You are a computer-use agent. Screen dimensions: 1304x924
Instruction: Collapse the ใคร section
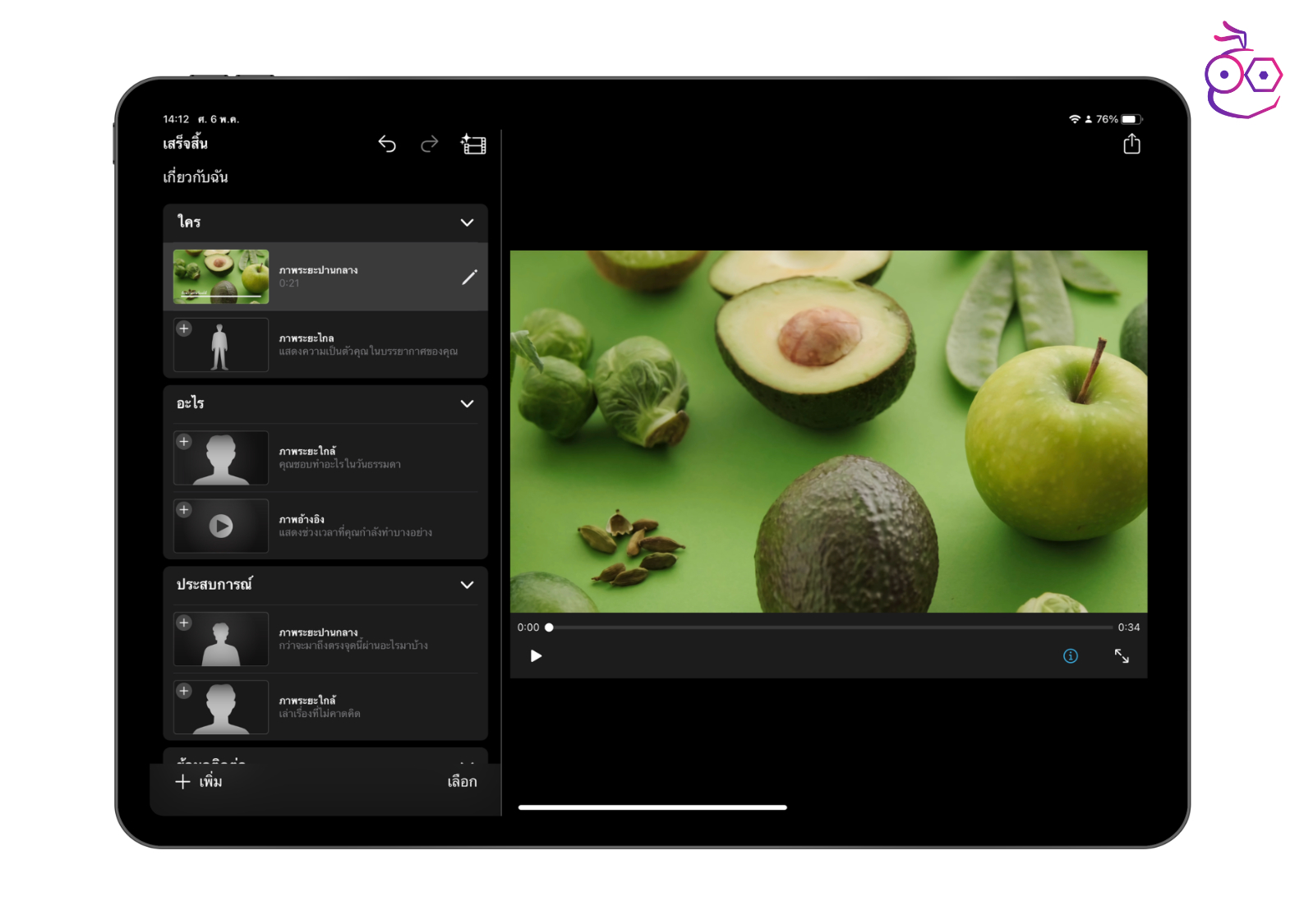click(467, 223)
